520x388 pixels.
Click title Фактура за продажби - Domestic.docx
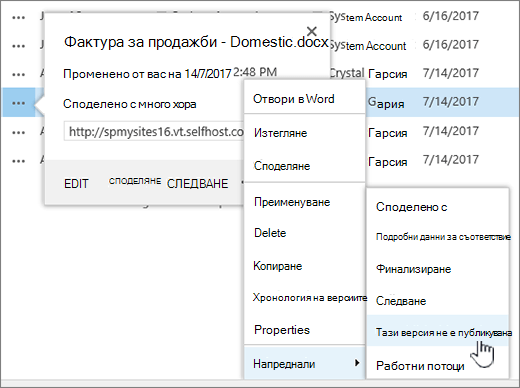point(196,42)
